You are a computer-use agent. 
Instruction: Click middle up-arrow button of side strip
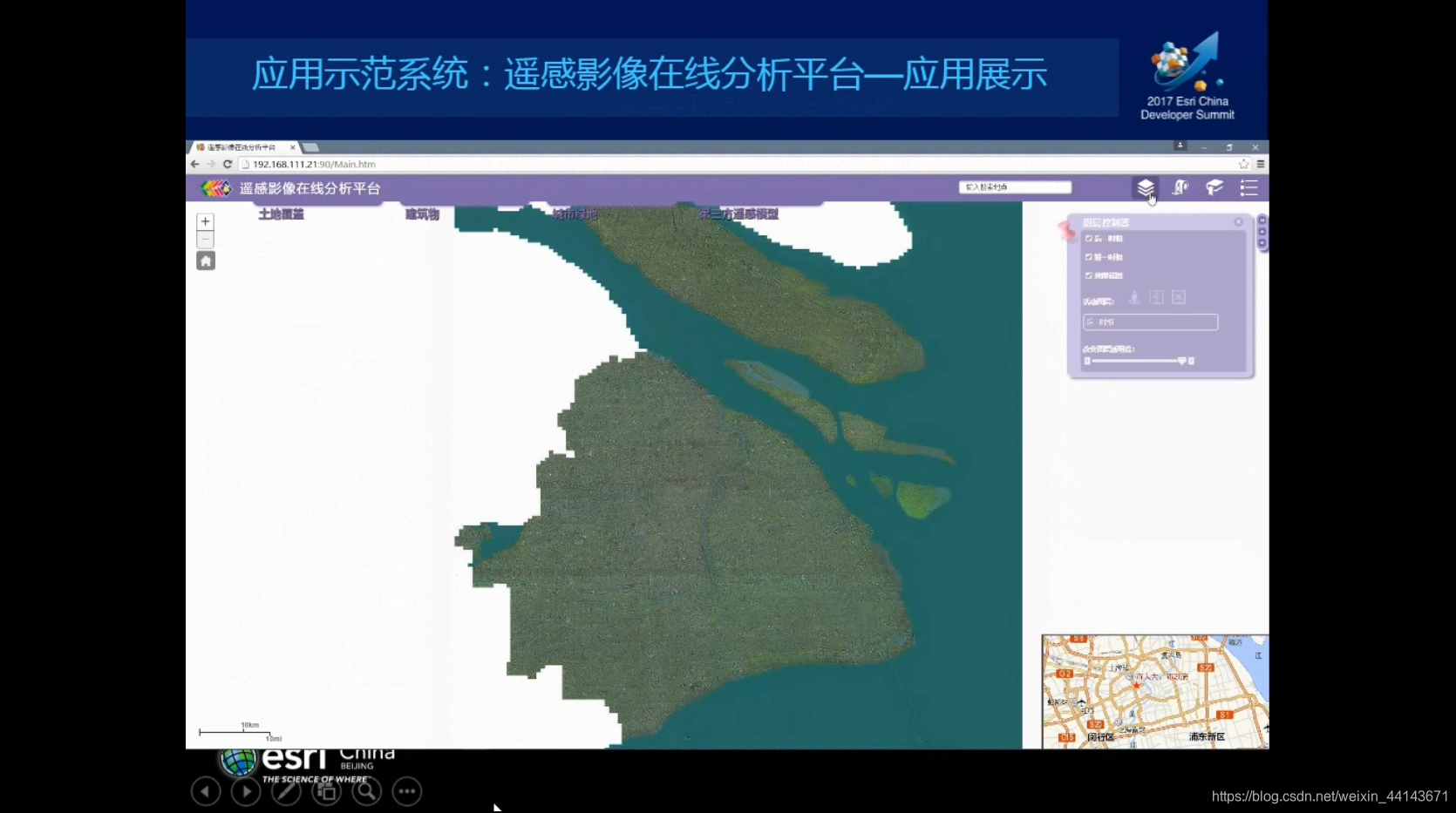click(x=1262, y=232)
